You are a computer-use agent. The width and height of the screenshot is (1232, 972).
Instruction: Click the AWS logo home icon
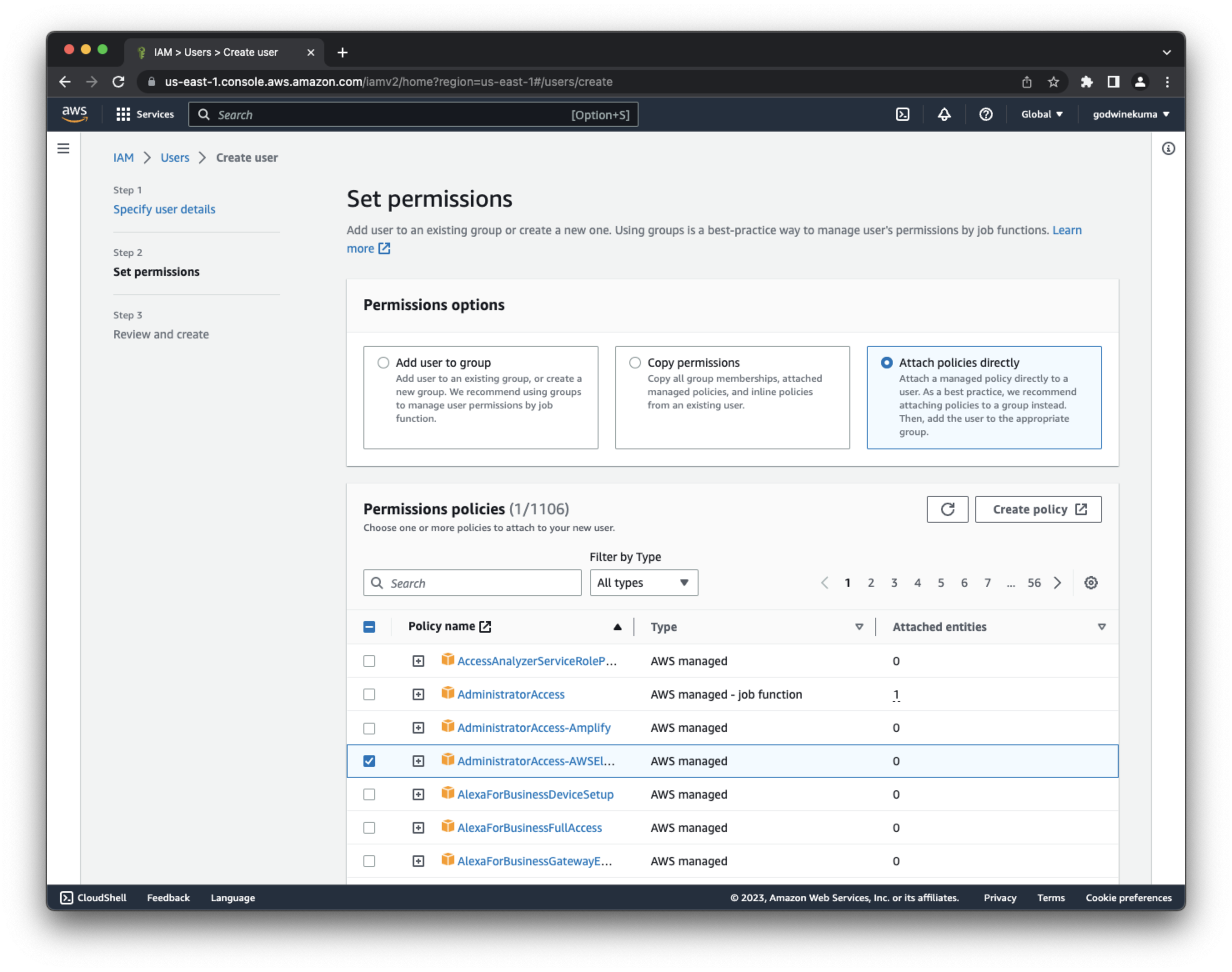coord(75,114)
